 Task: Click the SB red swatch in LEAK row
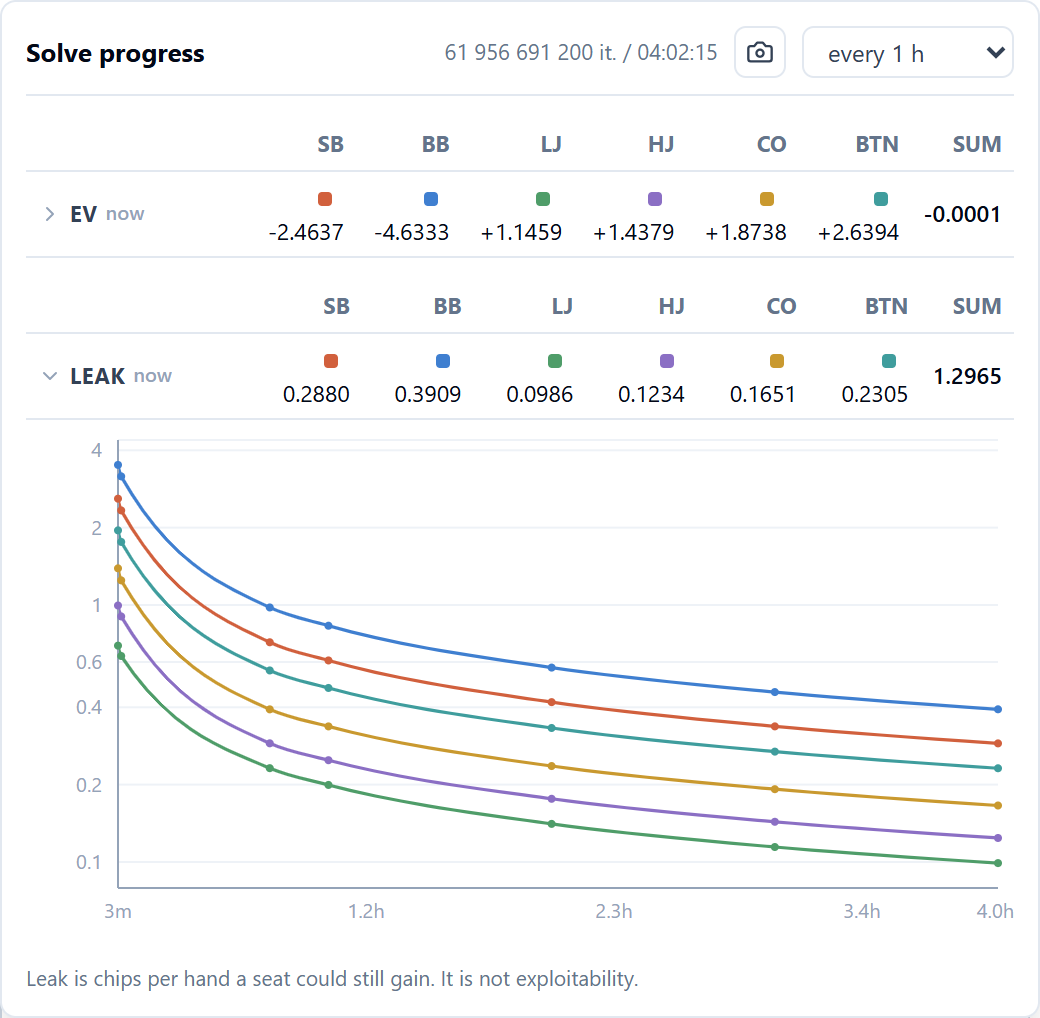[x=331, y=361]
